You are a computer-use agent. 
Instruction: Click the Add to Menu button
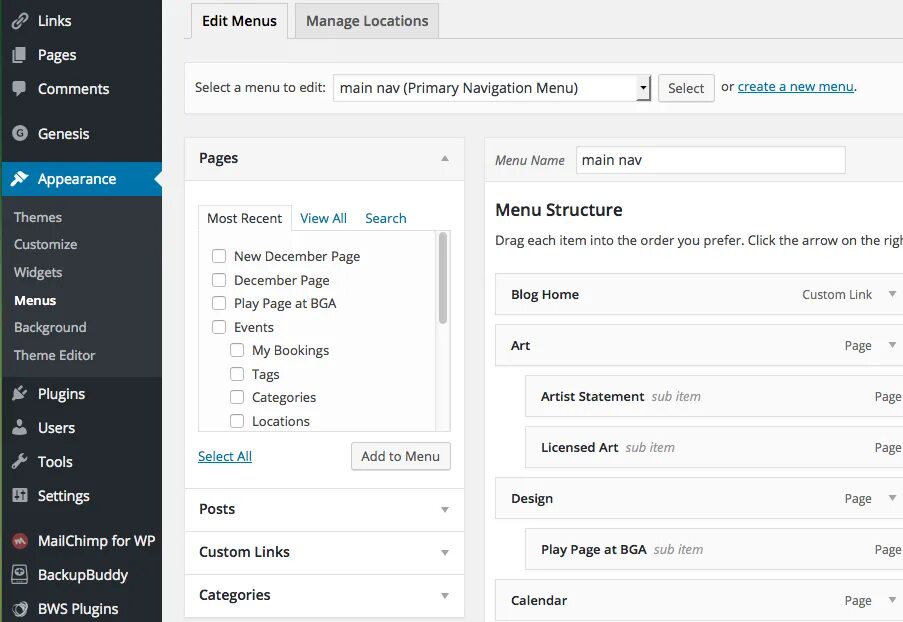point(400,456)
